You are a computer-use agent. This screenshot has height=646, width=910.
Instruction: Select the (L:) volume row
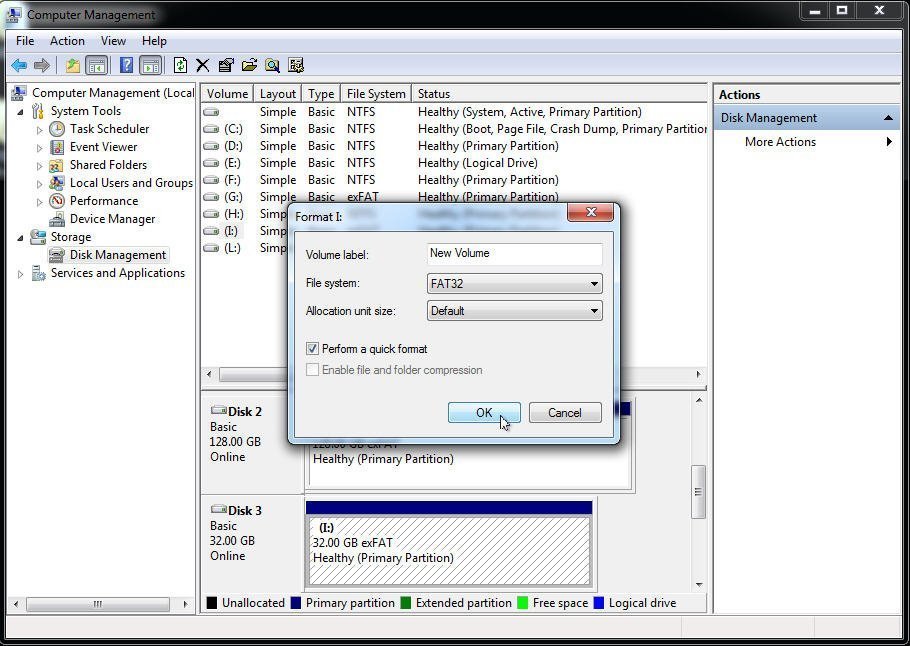tap(244, 248)
